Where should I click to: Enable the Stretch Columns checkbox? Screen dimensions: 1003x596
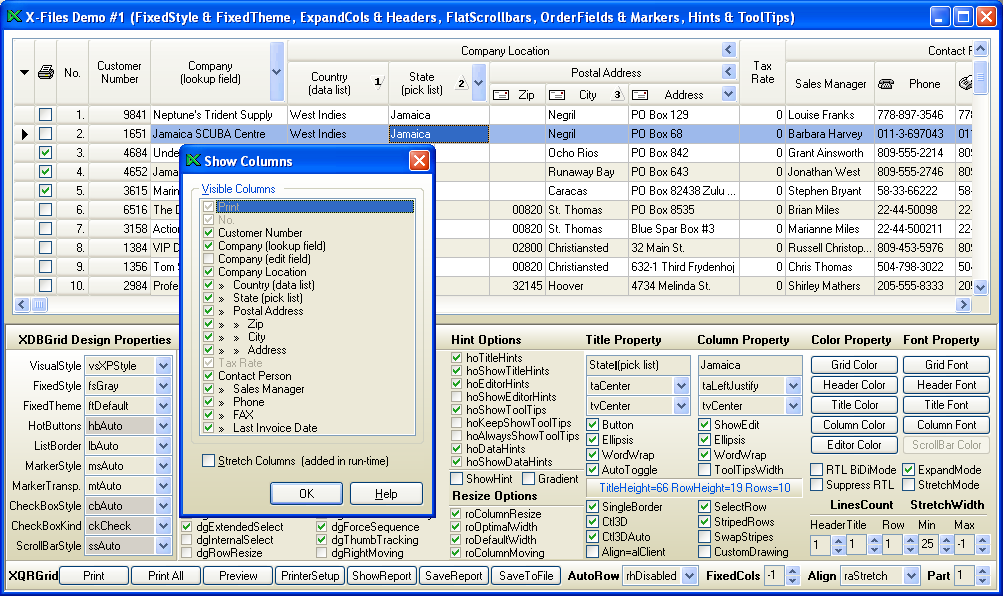click(x=209, y=461)
